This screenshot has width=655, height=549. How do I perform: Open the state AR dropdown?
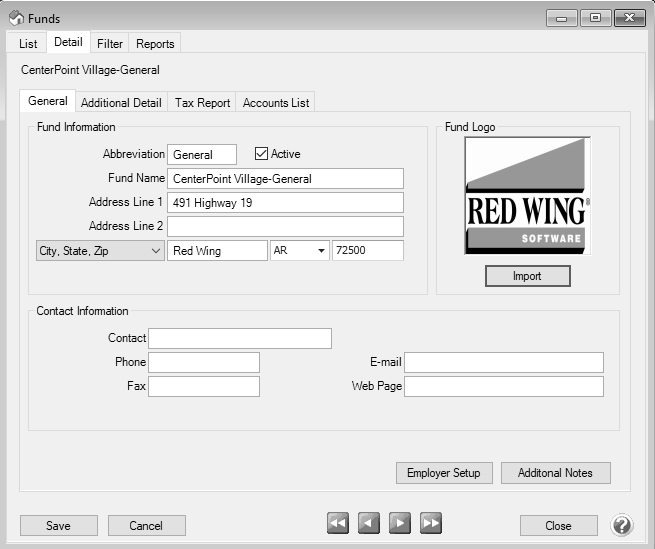click(x=321, y=251)
